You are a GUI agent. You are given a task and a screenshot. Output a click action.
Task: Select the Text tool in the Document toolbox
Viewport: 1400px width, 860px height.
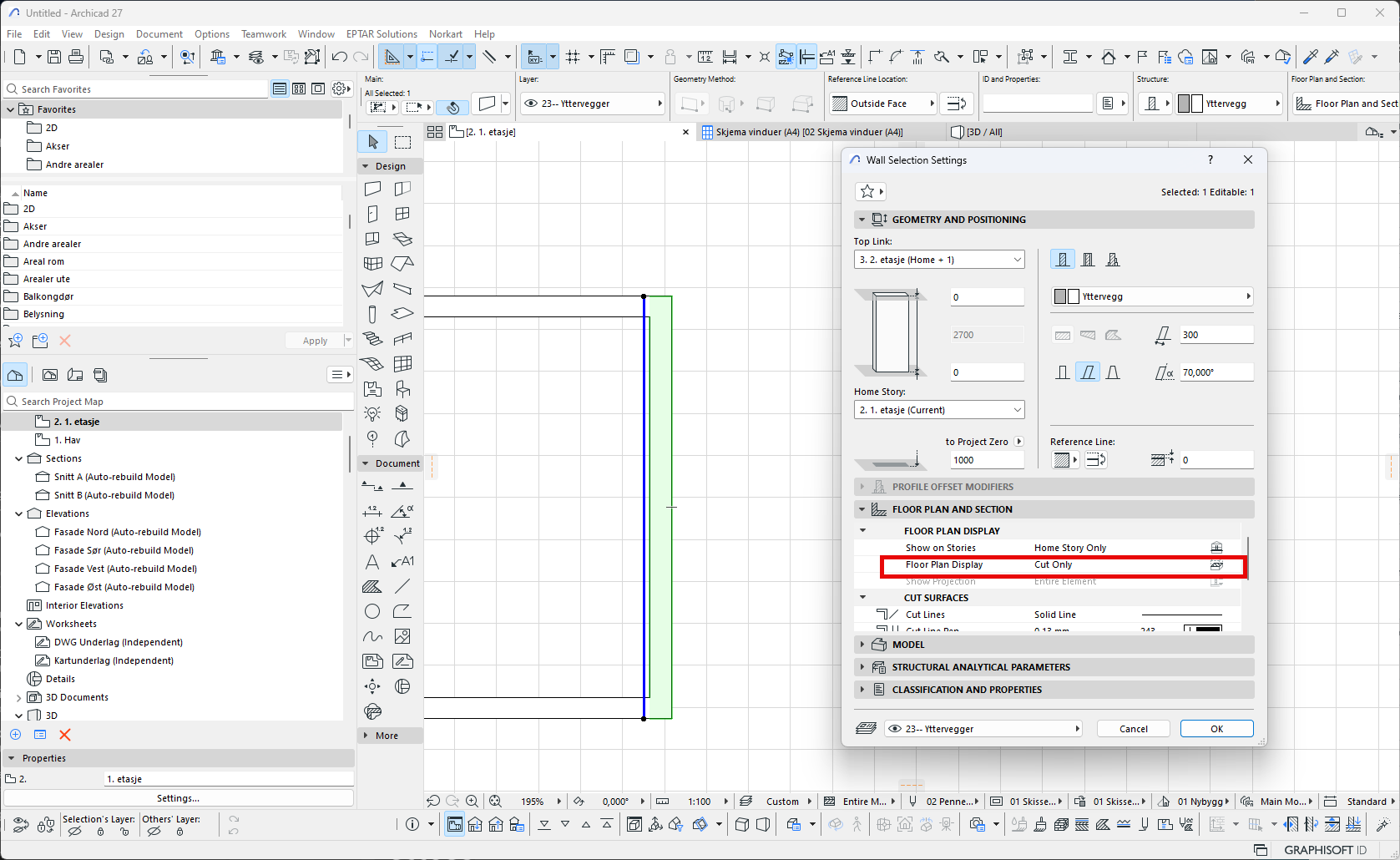[x=372, y=562]
